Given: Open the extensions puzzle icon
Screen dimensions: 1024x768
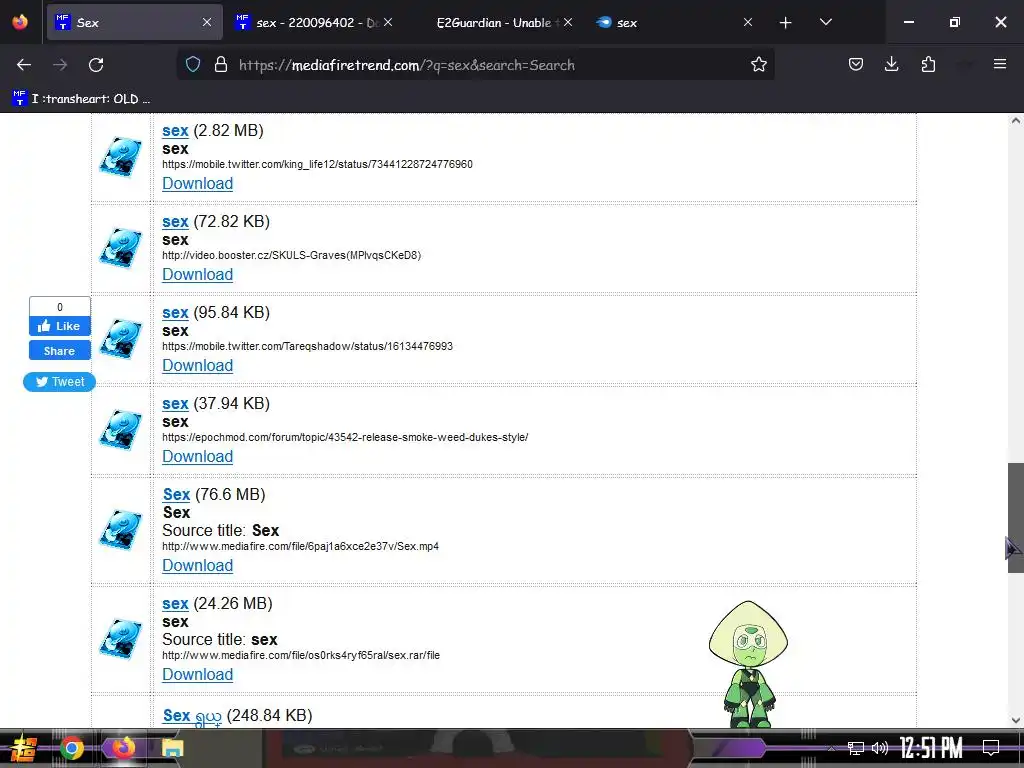Looking at the screenshot, I should pos(928,65).
